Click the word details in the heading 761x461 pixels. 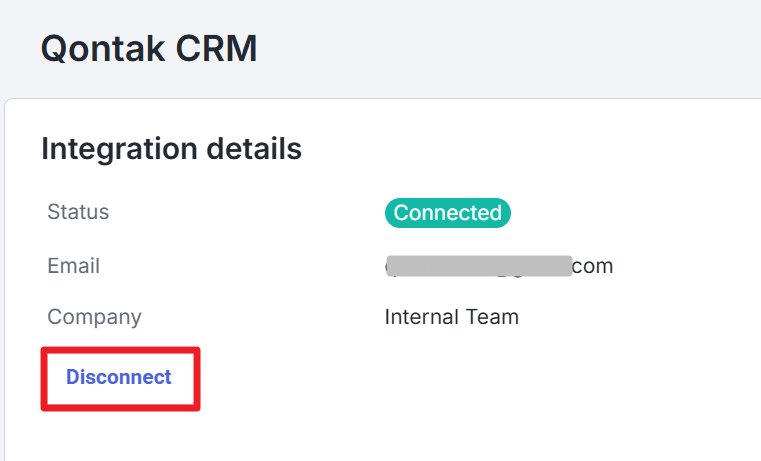pos(253,149)
